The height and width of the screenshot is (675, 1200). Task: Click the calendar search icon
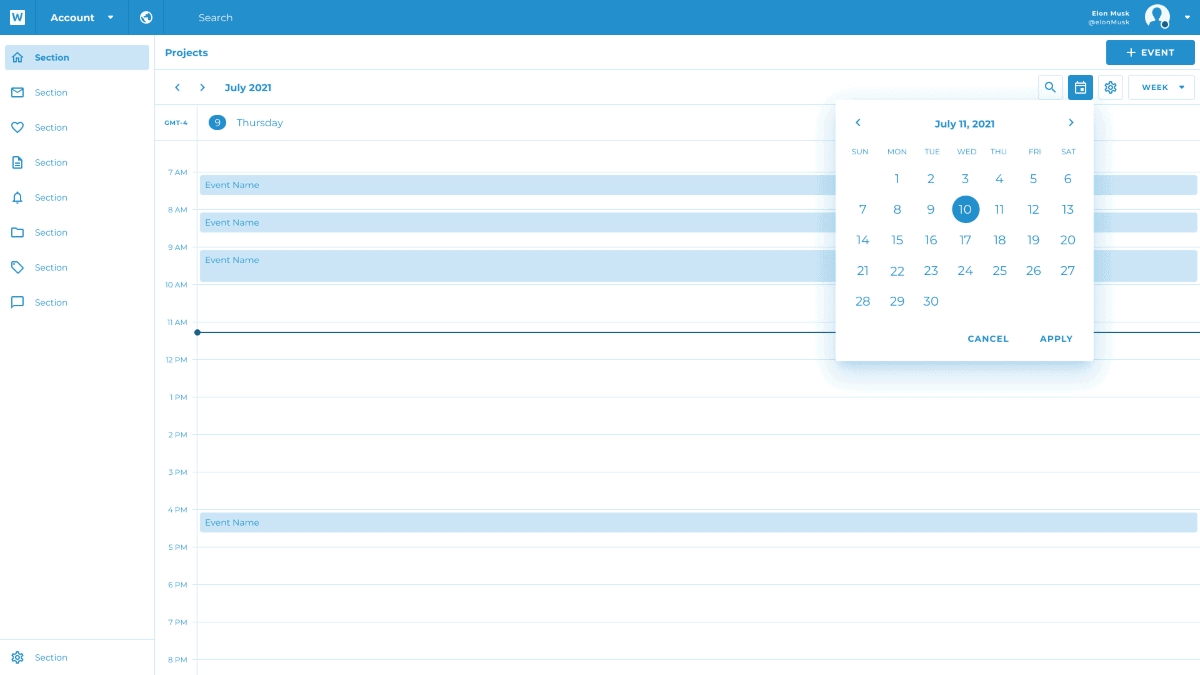point(1050,87)
